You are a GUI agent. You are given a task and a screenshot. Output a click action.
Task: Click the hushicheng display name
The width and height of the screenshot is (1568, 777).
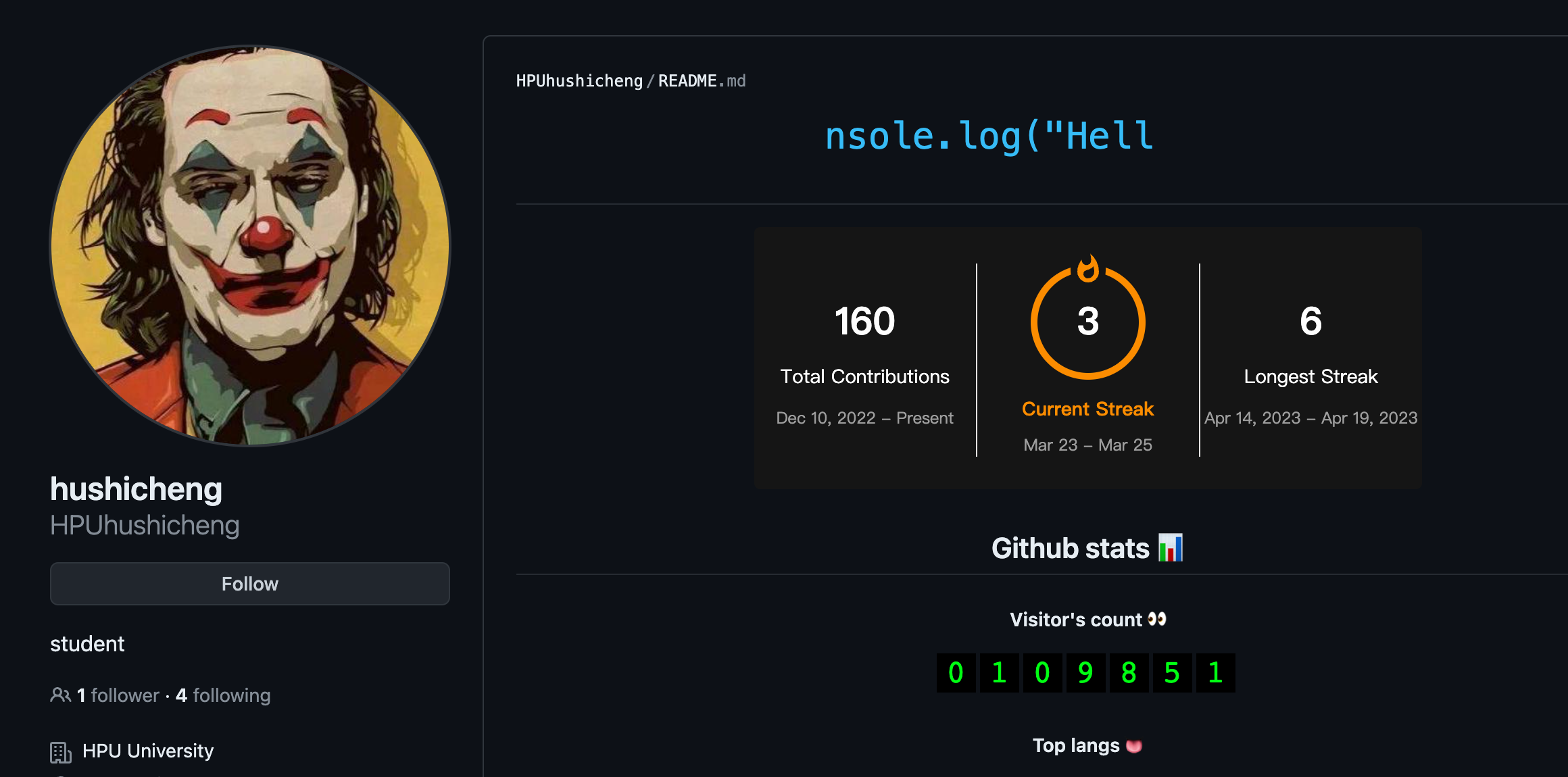(x=136, y=489)
